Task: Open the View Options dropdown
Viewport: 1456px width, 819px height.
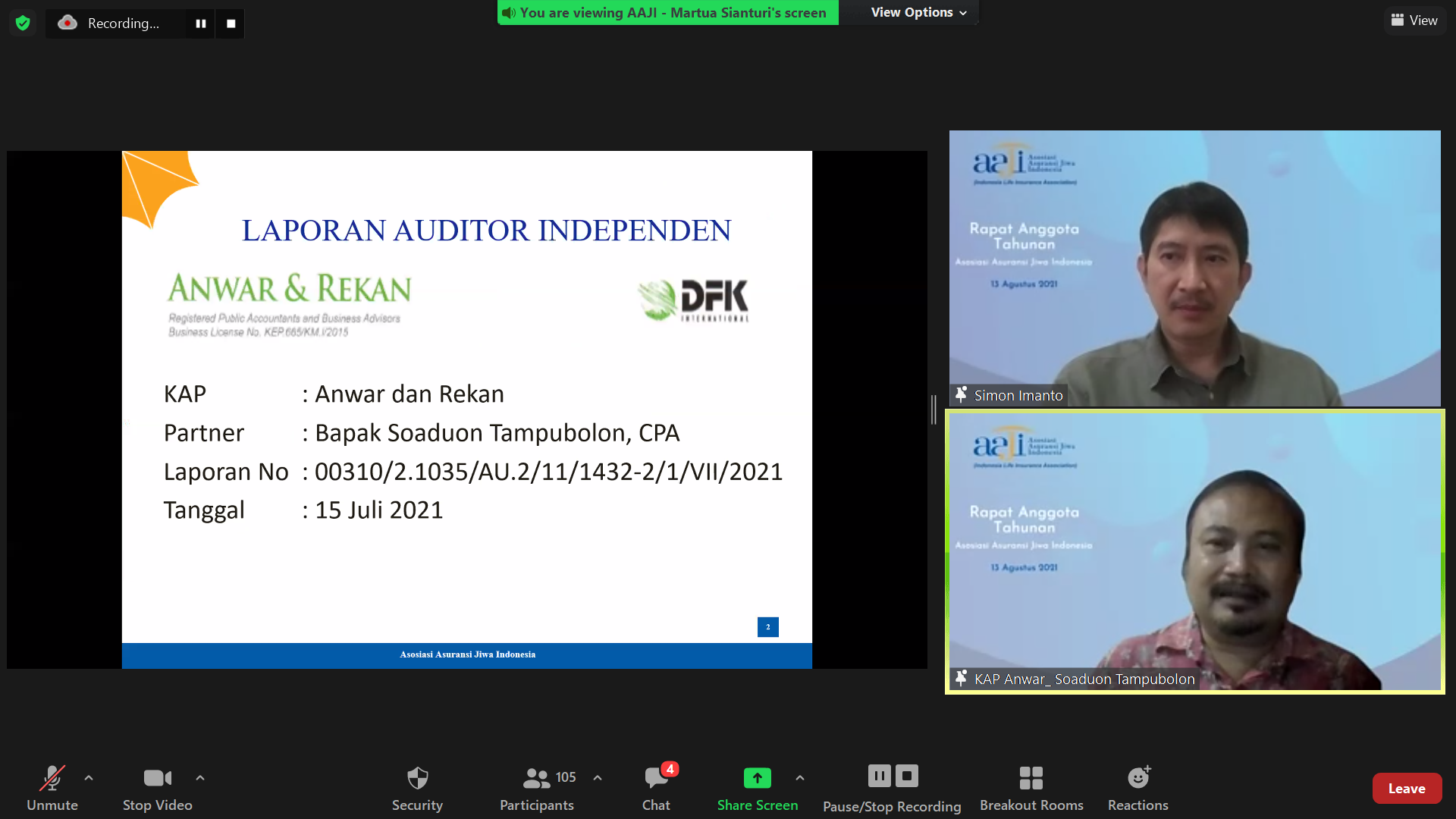Action: (918, 12)
